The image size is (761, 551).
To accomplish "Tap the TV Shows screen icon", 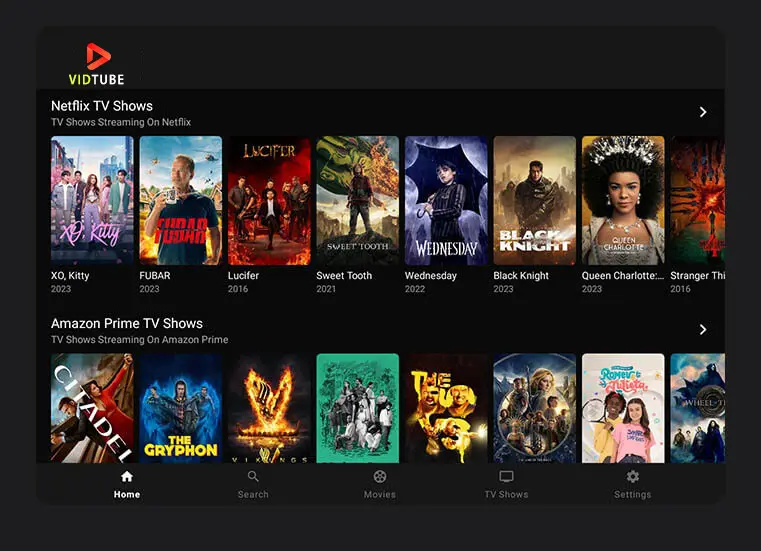I will 506,476.
